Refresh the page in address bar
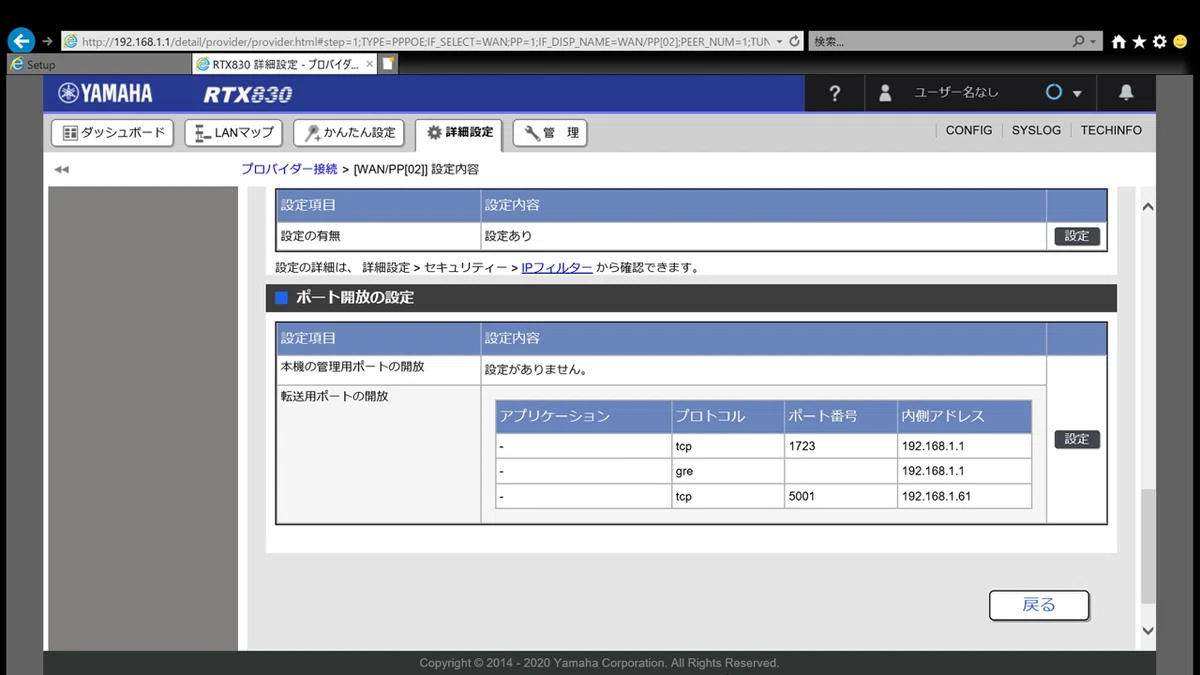Screen dimensions: 1200x675 [794, 42]
